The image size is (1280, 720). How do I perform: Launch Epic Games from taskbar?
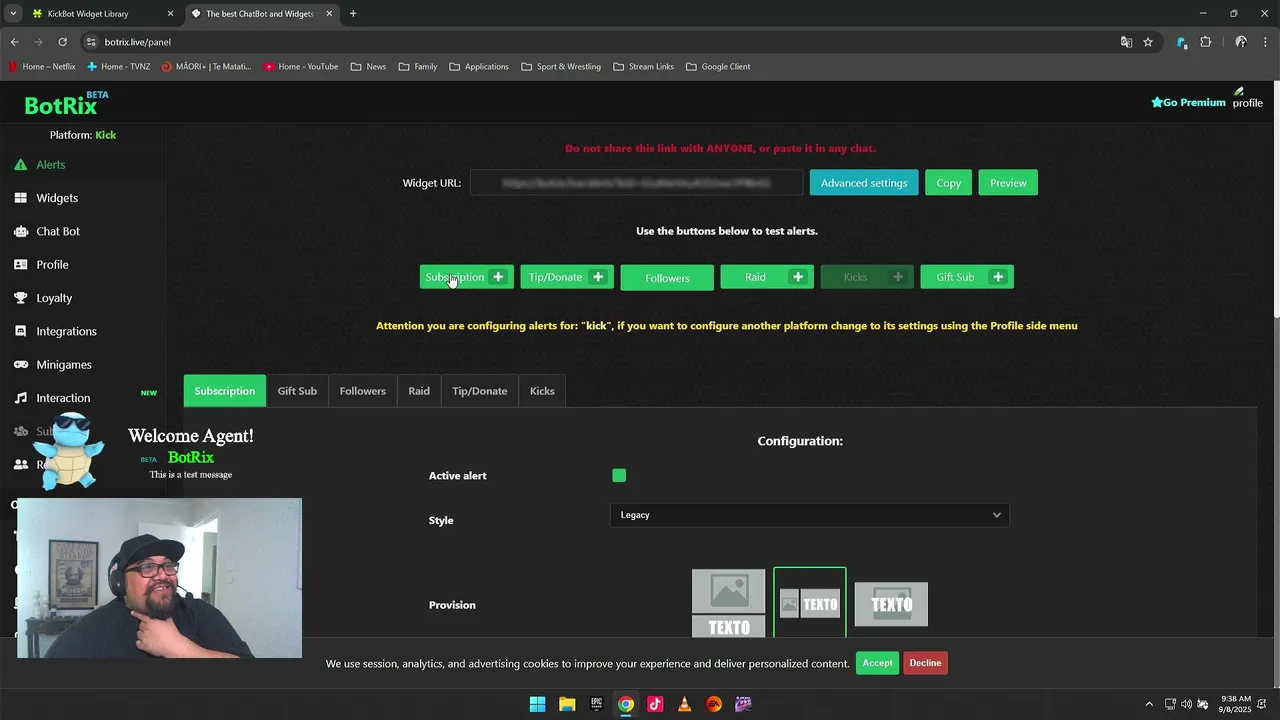pos(596,704)
